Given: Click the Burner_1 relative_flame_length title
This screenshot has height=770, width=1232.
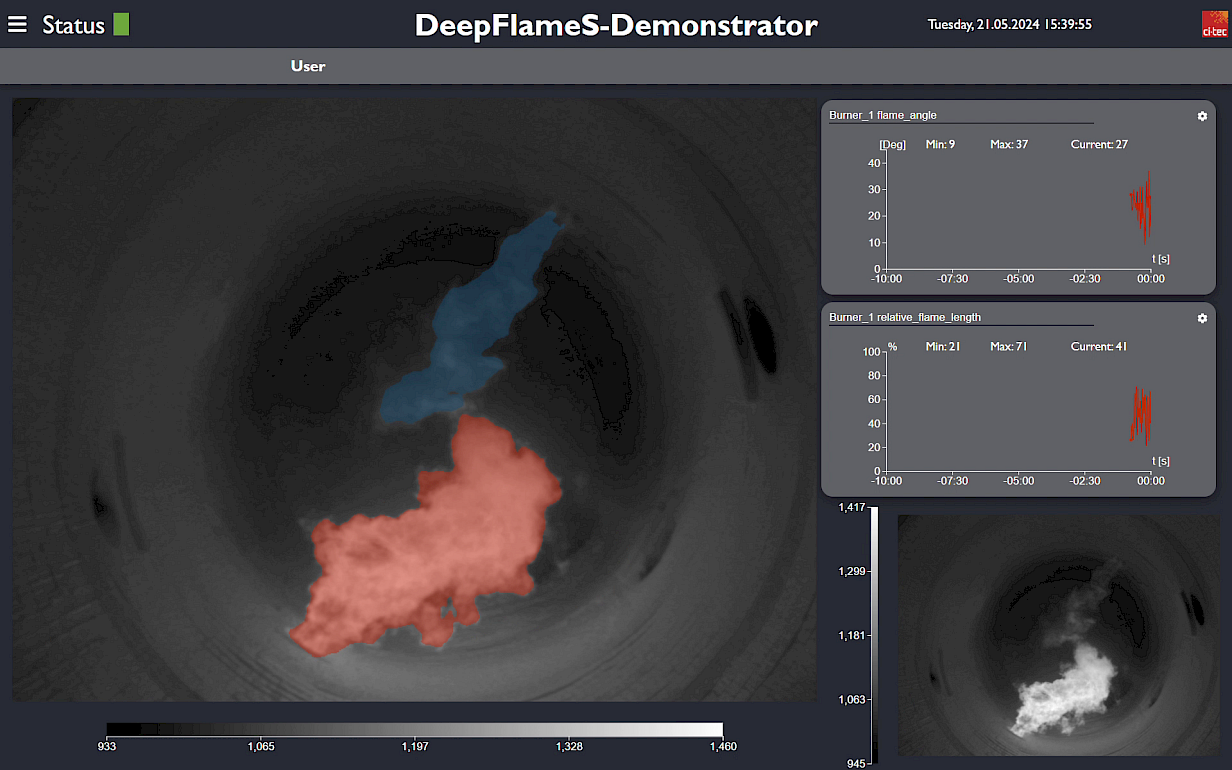Looking at the screenshot, I should 905,317.
